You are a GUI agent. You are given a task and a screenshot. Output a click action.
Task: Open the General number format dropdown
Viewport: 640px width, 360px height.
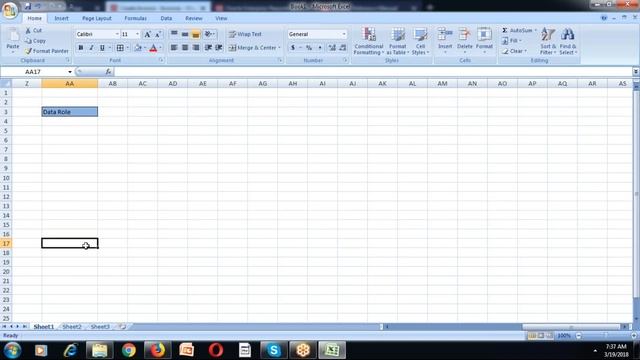click(344, 34)
